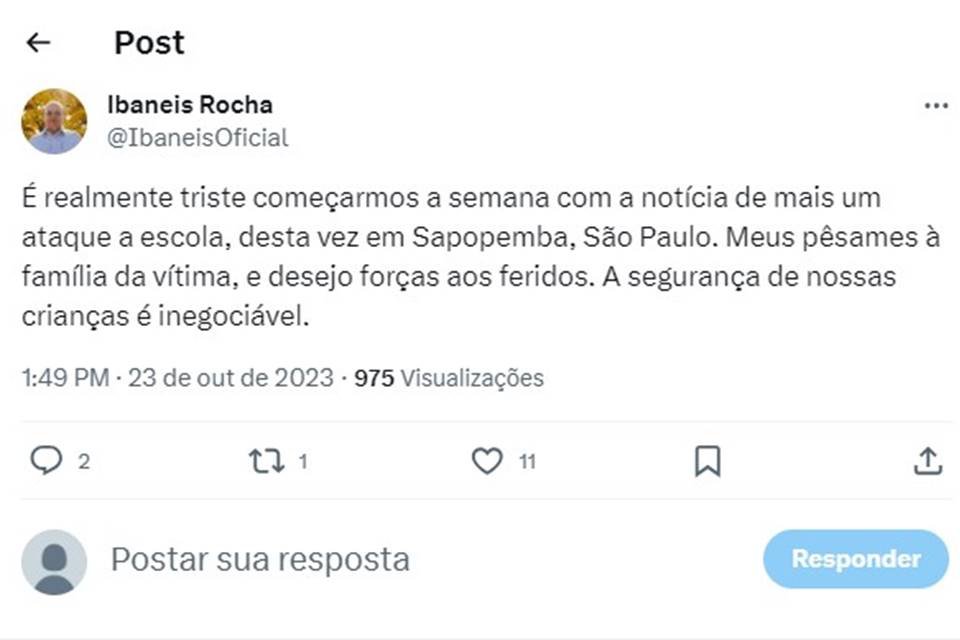Bookmark this post
The width and height of the screenshot is (960, 640).
tap(708, 460)
